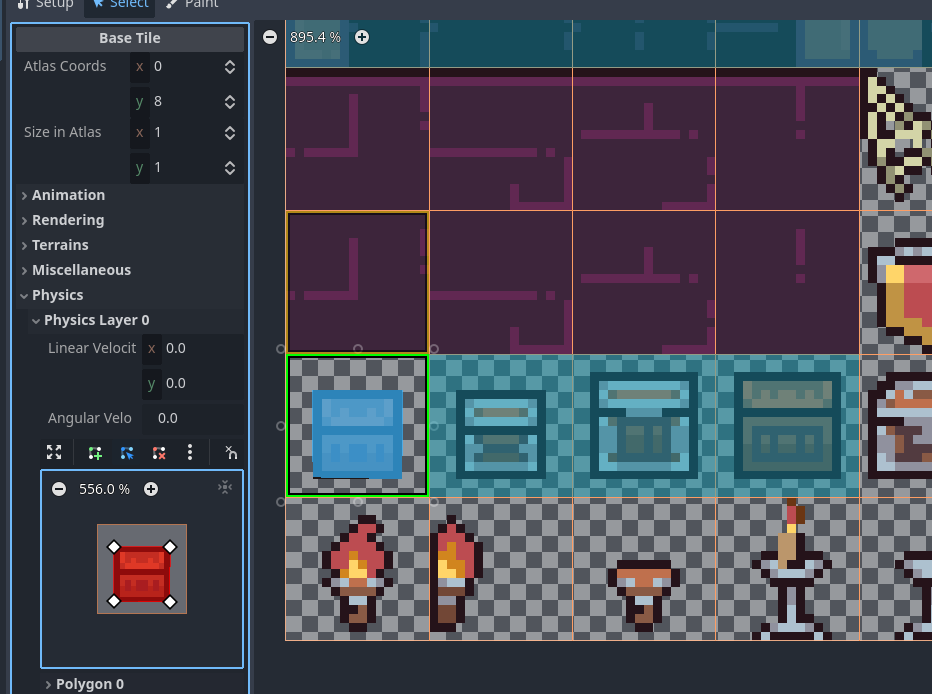The height and width of the screenshot is (694, 932).
Task: Zoom in the polygon preview at 556%
Action: 151,489
